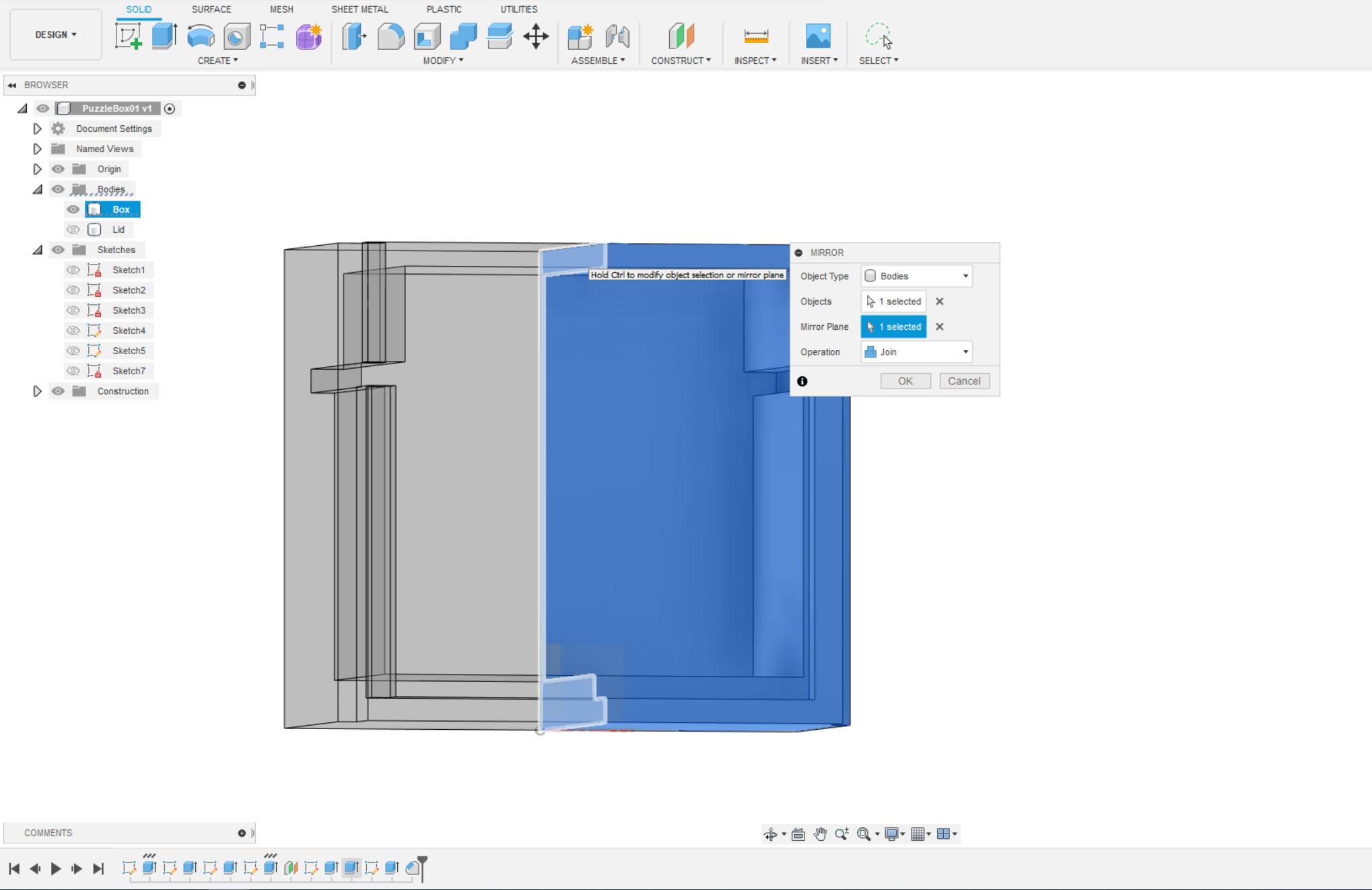Select the Move/Copy tool

[x=536, y=36]
